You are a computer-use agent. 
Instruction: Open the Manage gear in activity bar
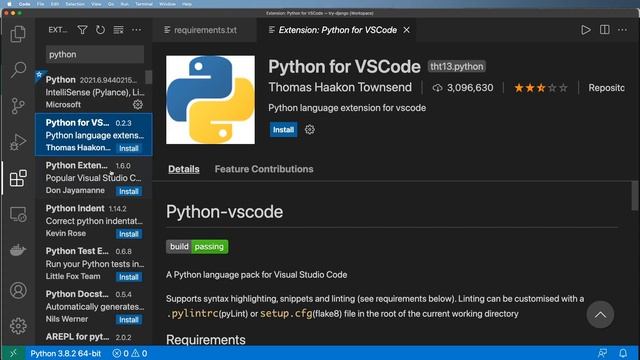tap(18, 326)
